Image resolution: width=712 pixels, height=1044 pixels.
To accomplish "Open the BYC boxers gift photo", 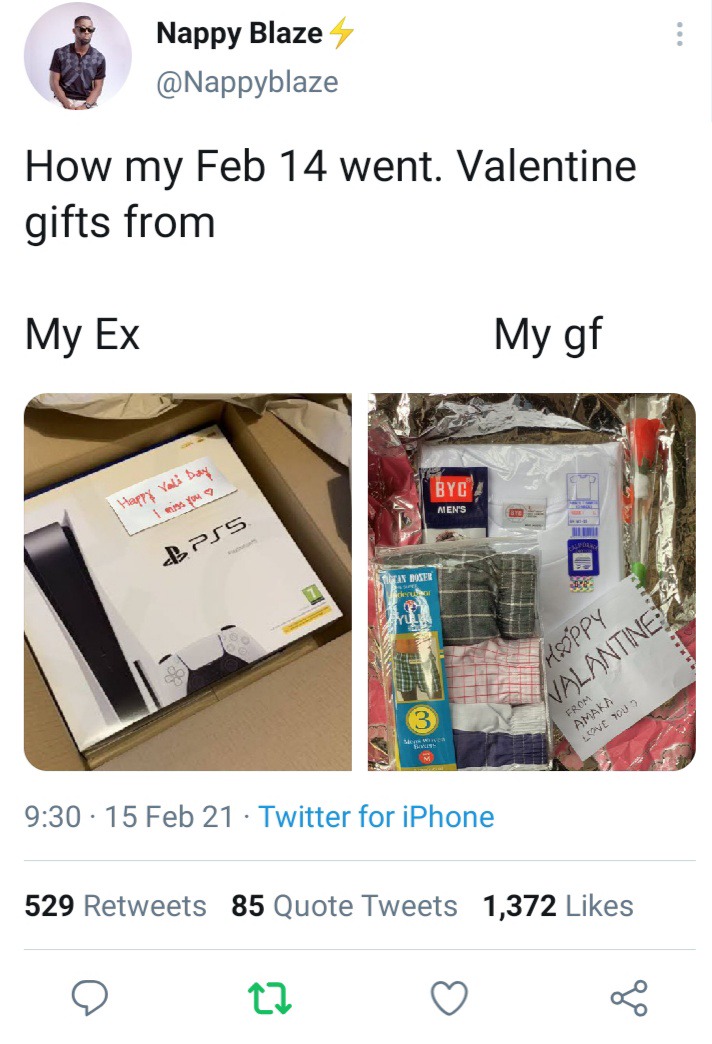I will pyautogui.click(x=532, y=582).
